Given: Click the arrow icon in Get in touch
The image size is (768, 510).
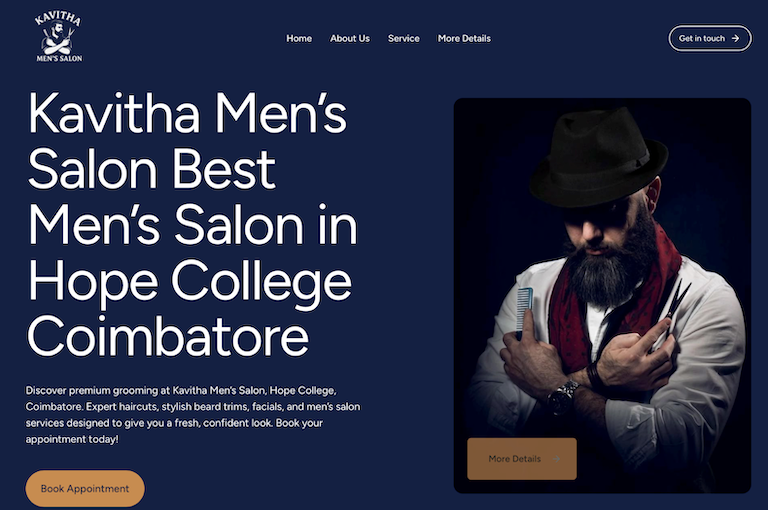Looking at the screenshot, I should point(735,38).
